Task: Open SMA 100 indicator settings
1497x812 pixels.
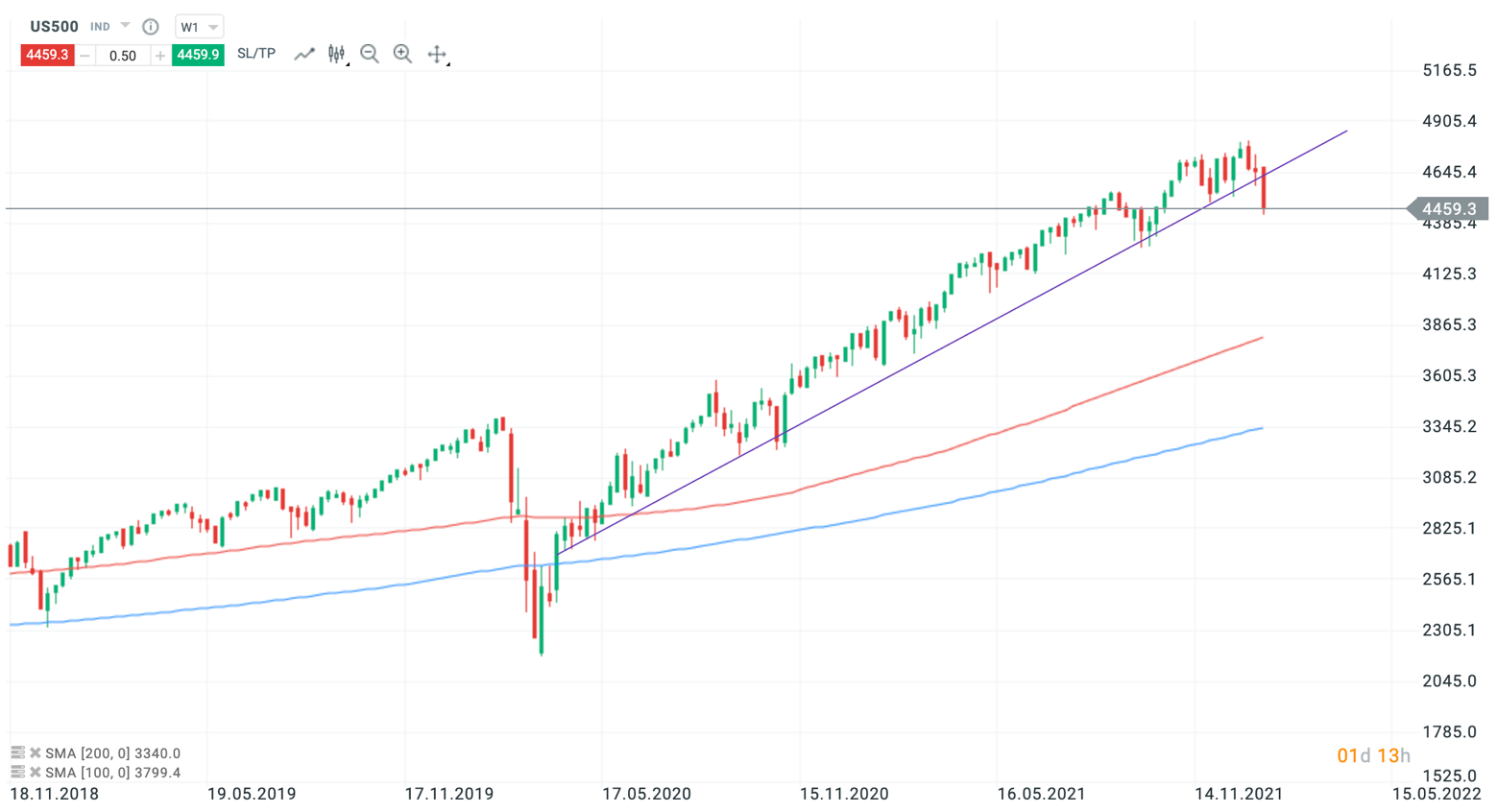Action: tap(17, 773)
